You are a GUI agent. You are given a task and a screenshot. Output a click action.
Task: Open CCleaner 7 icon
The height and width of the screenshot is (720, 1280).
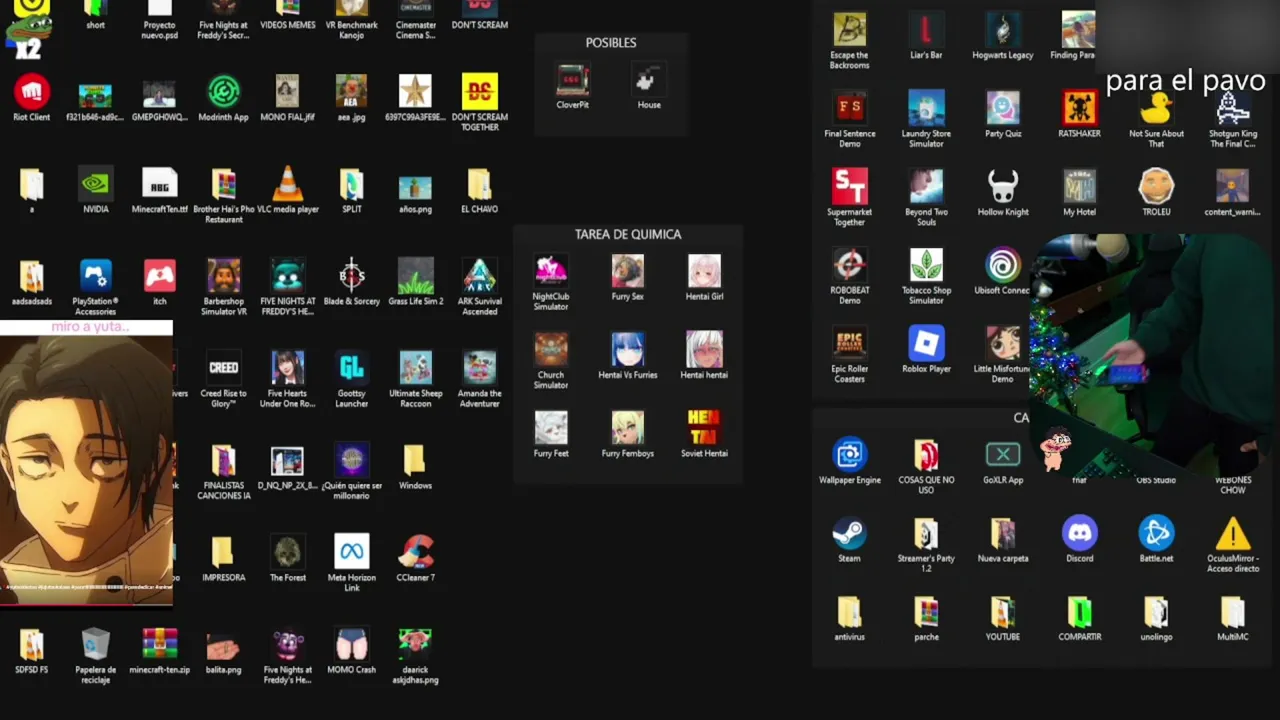(x=415, y=552)
